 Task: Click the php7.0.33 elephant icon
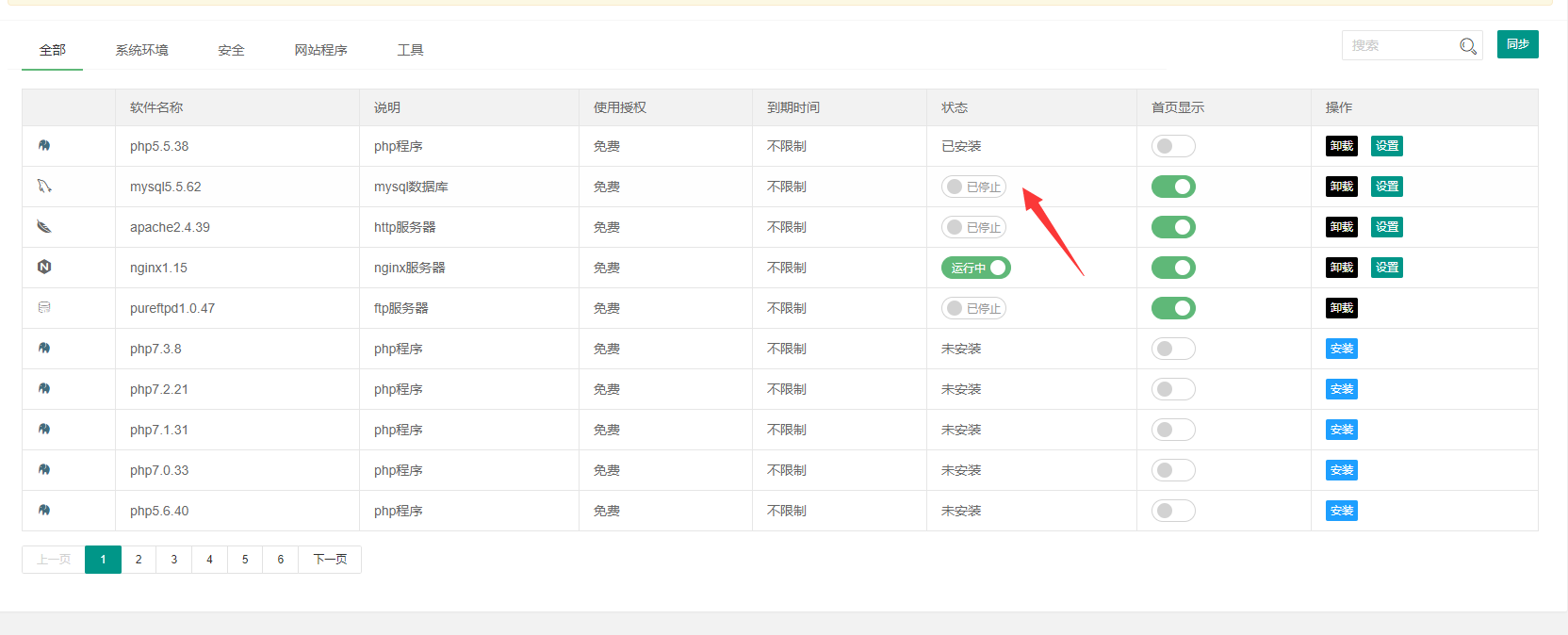click(x=44, y=469)
